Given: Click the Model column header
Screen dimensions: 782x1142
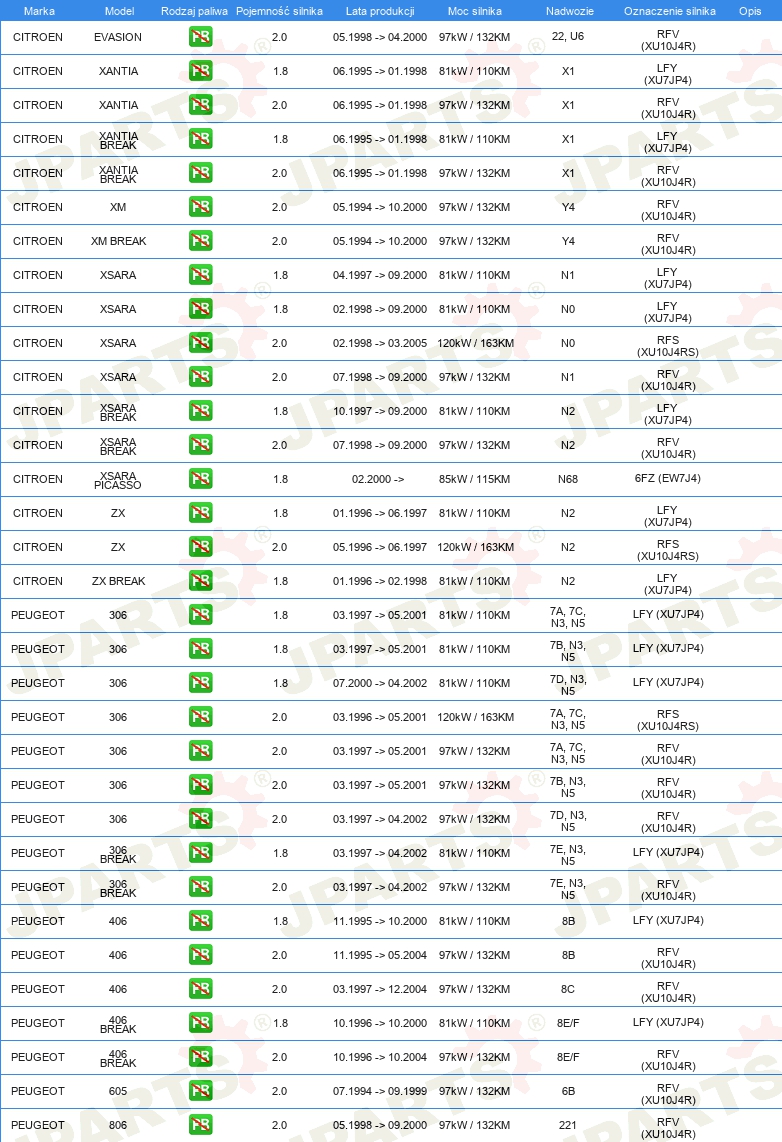Looking at the screenshot, I should tap(119, 11).
